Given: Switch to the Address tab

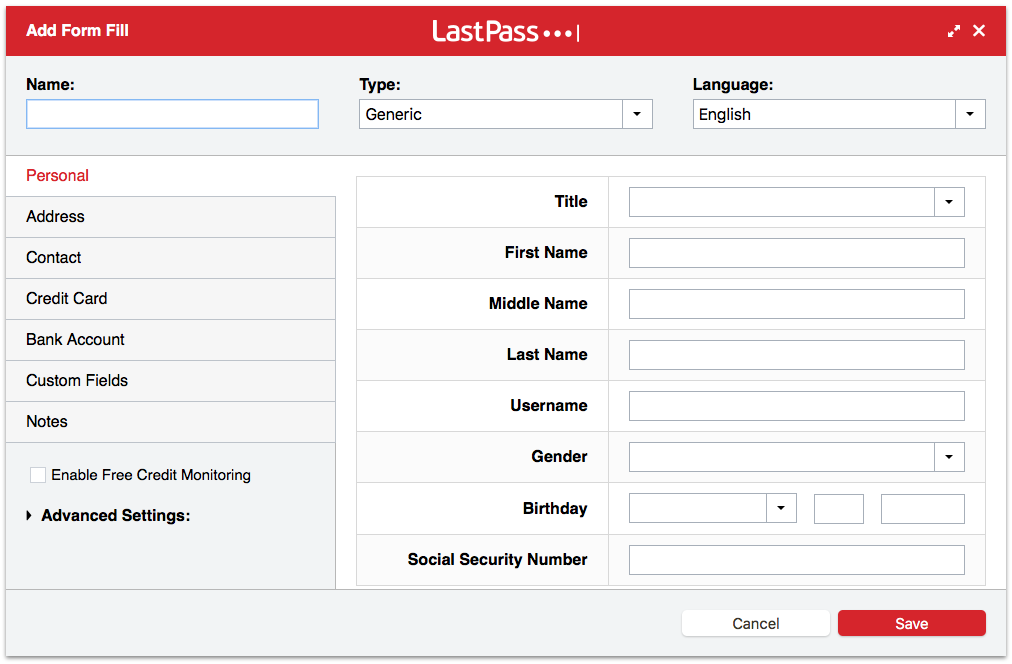Looking at the screenshot, I should click(170, 217).
